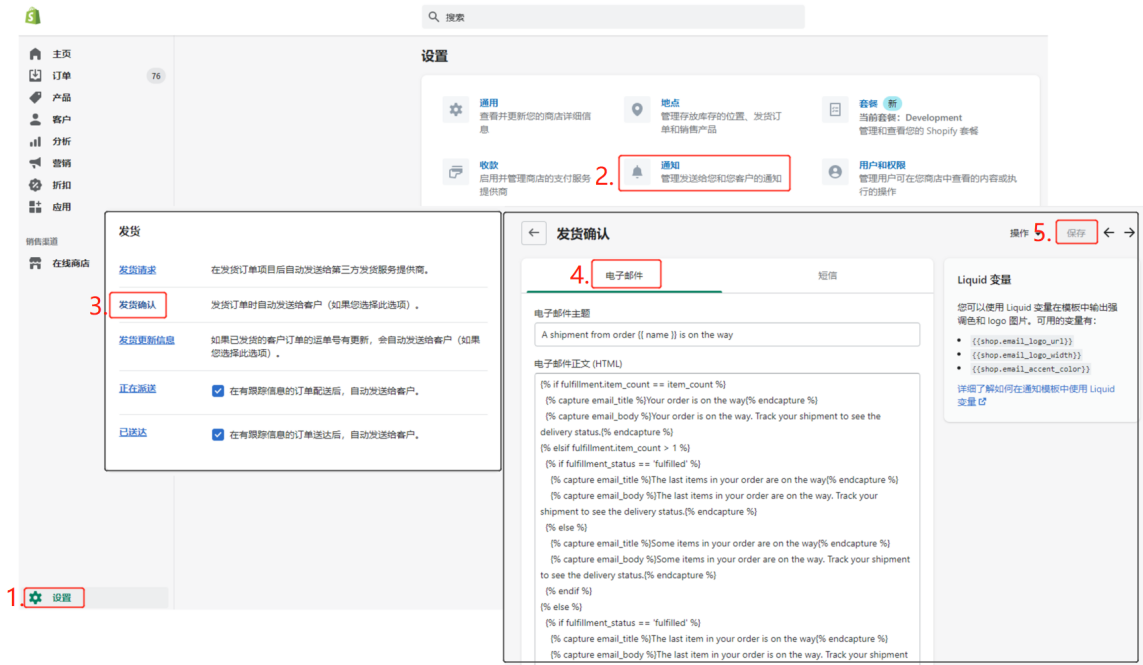Toggle the 已送达 checkbox
Viewport: 1143px width, 665px height.
coord(217,435)
